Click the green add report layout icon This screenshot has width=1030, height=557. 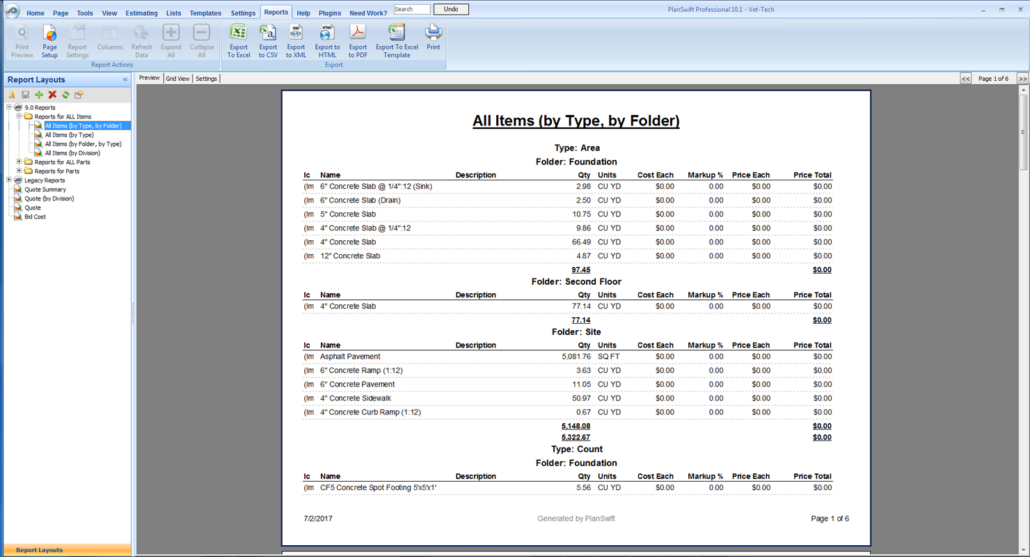39,94
